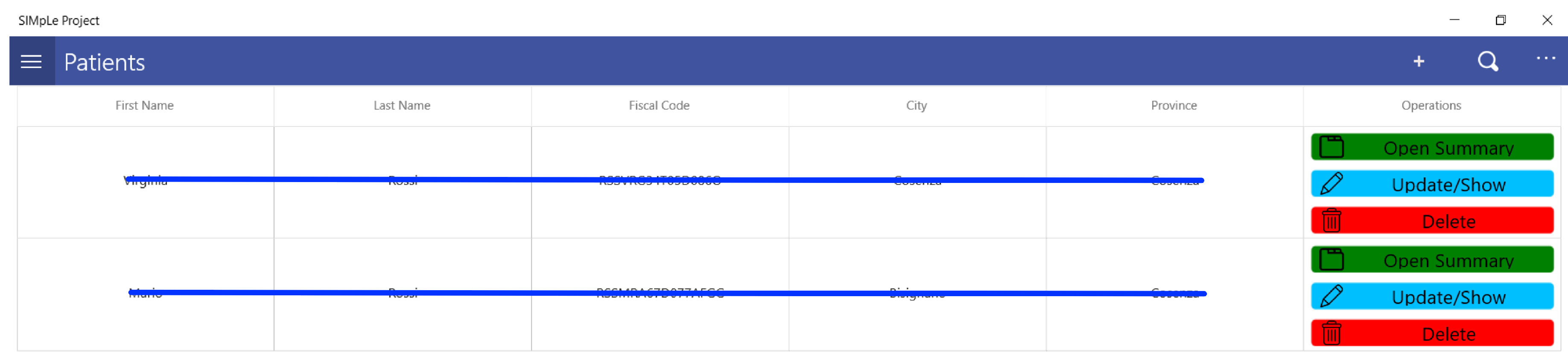Image resolution: width=1568 pixels, height=362 pixels.
Task: Click the Last Name column header
Action: (402, 106)
